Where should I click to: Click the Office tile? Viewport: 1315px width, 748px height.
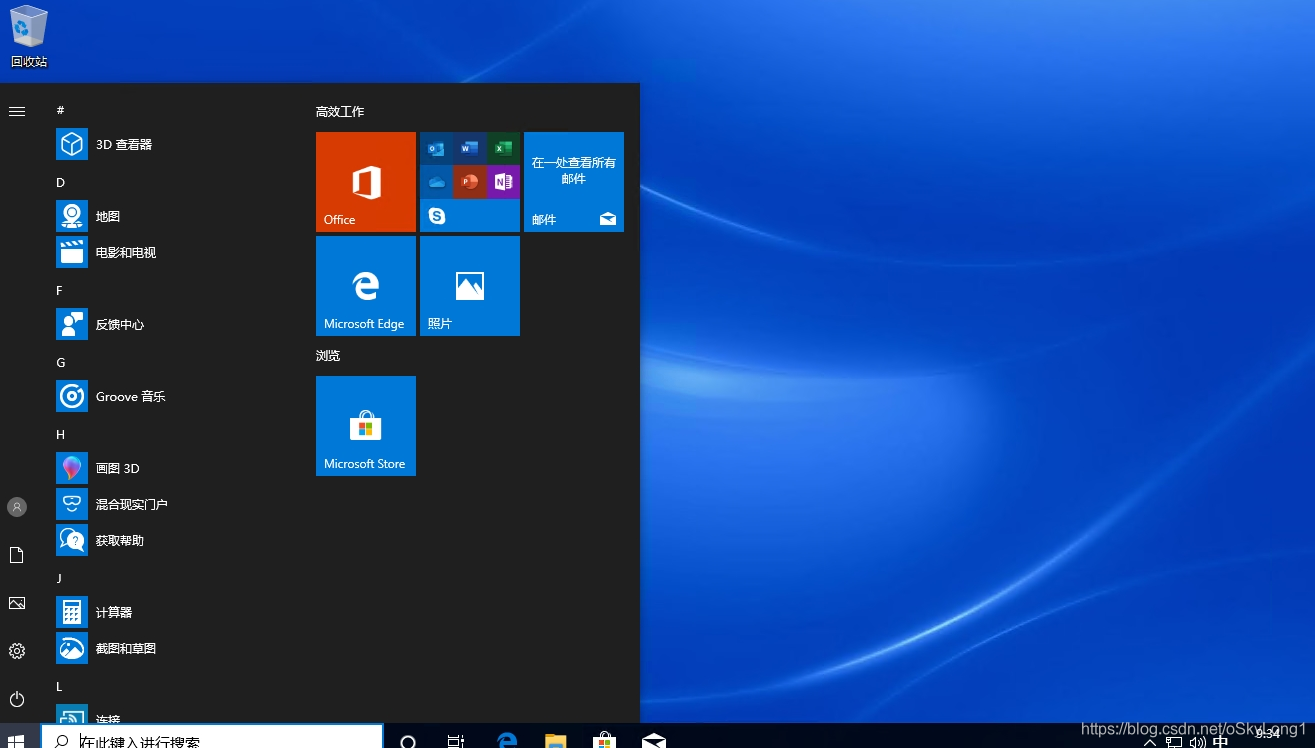click(366, 182)
